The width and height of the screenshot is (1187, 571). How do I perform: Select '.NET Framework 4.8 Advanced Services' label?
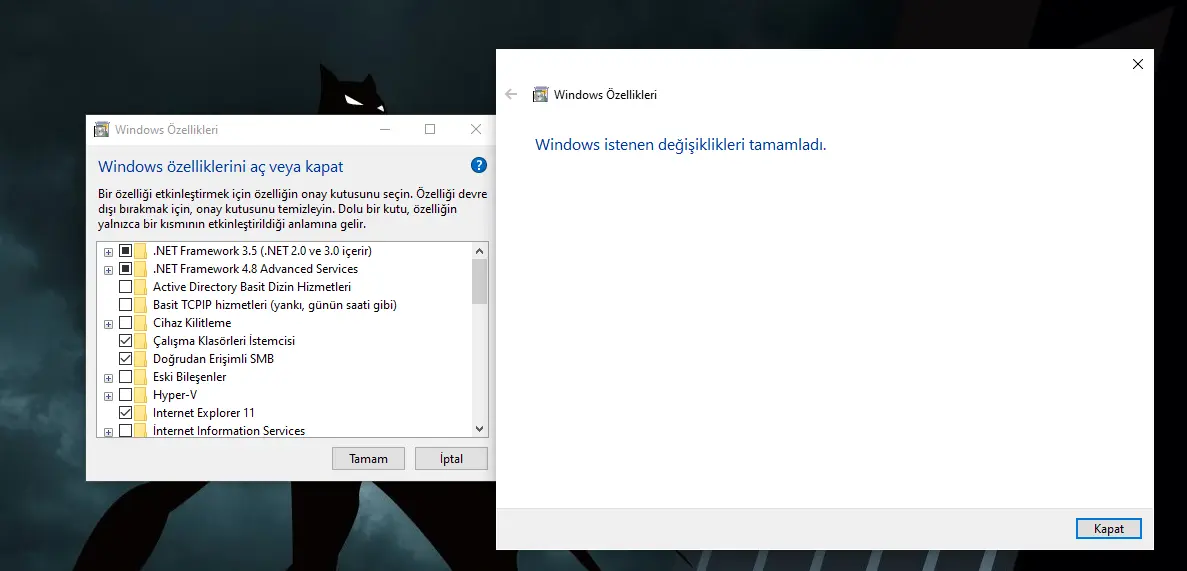click(x=255, y=269)
